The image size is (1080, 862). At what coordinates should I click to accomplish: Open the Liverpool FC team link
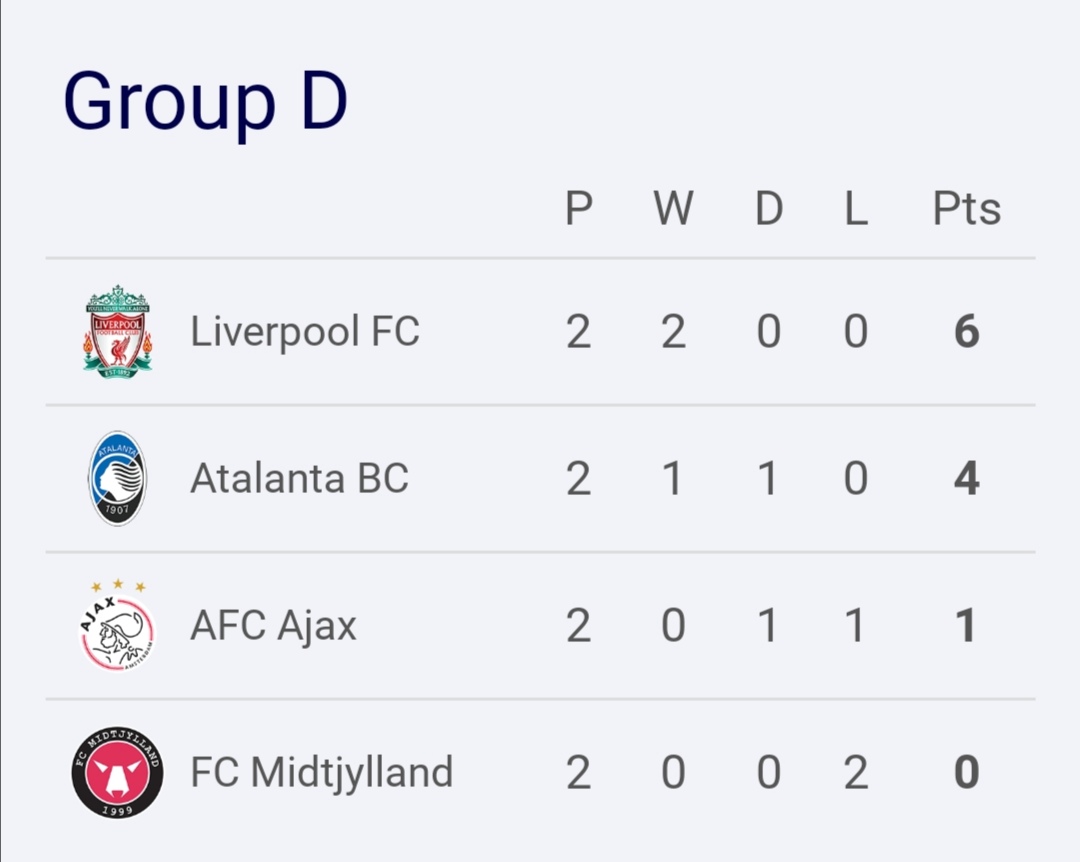click(x=305, y=331)
